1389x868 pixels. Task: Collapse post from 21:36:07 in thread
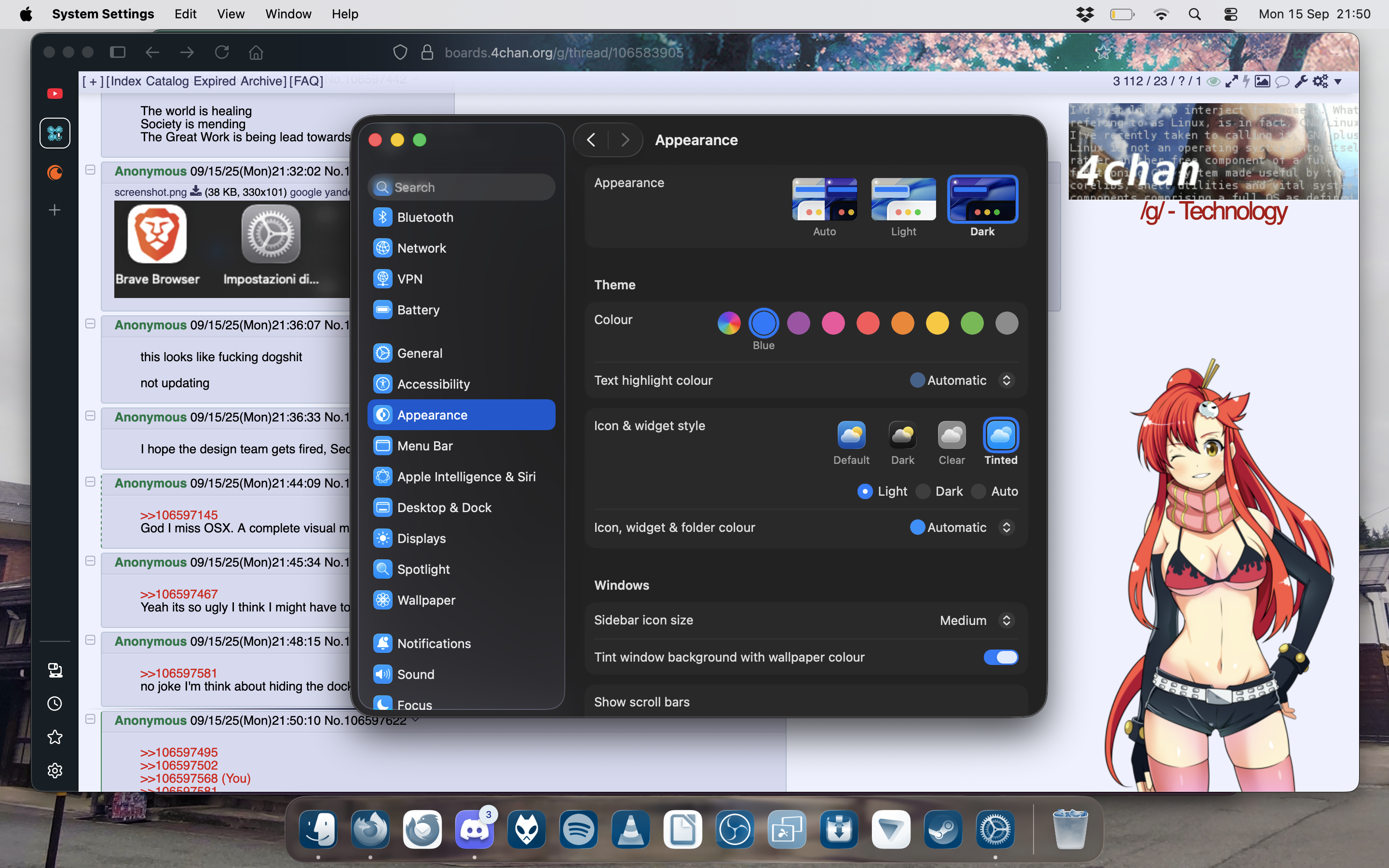(x=90, y=323)
